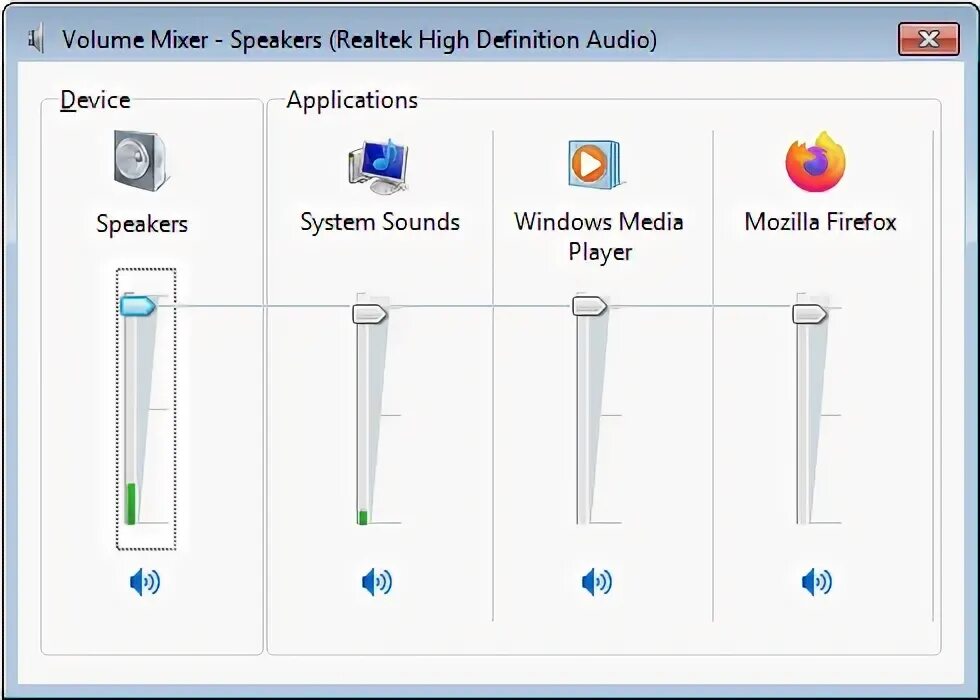The width and height of the screenshot is (980, 700).
Task: Click the System Sounds icon
Action: click(x=379, y=166)
